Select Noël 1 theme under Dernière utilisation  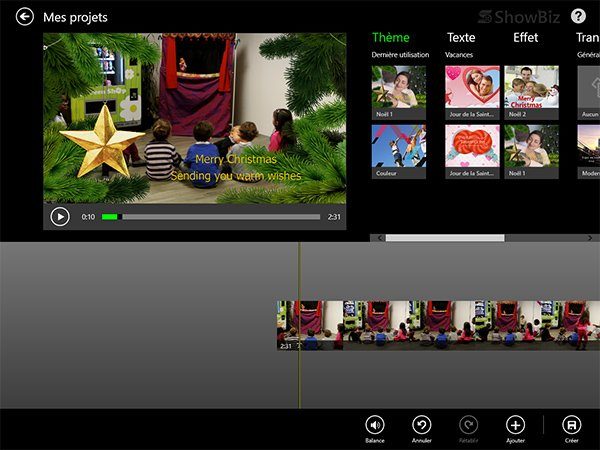(x=399, y=93)
